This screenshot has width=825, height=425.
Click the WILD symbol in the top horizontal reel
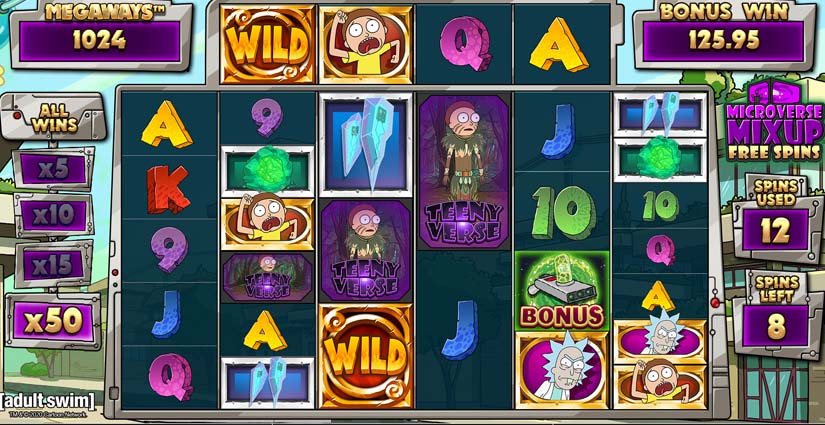(267, 44)
